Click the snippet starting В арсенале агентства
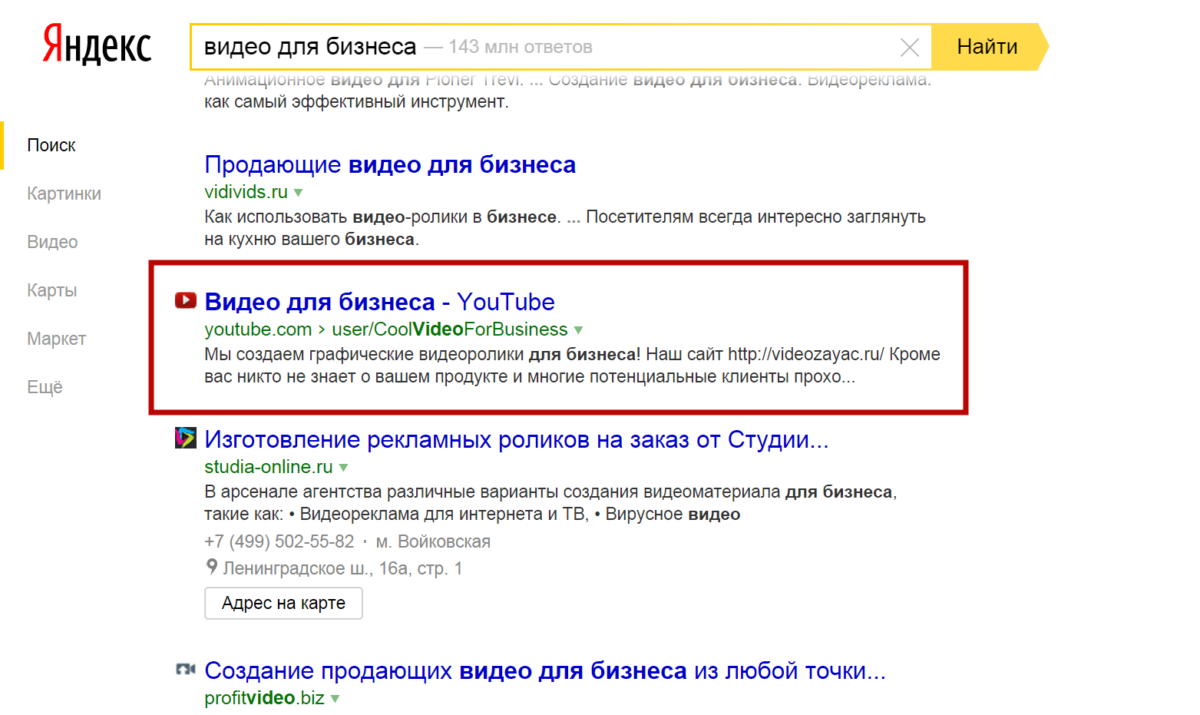 [551, 504]
